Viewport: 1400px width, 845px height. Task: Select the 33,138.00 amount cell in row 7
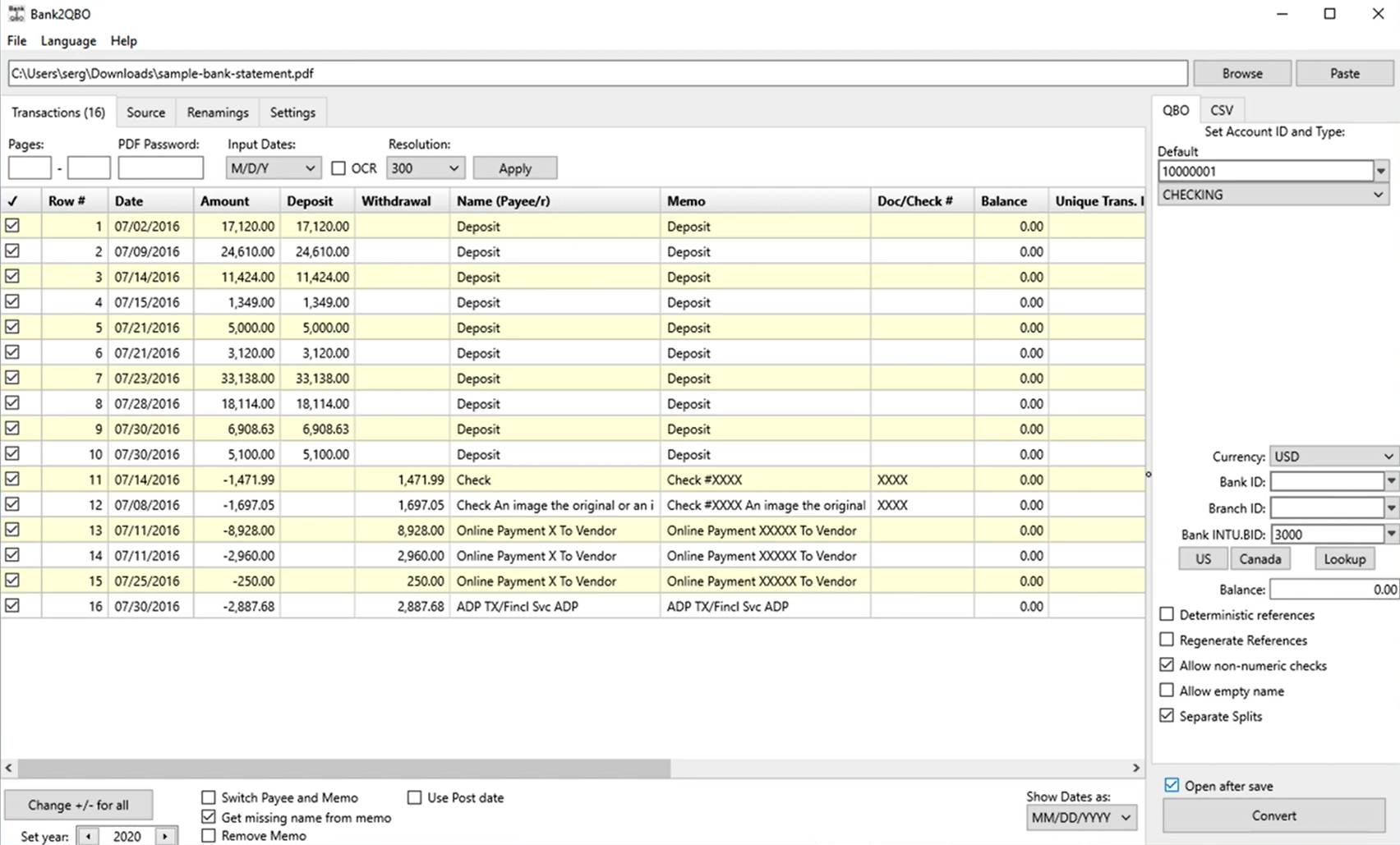tap(237, 378)
